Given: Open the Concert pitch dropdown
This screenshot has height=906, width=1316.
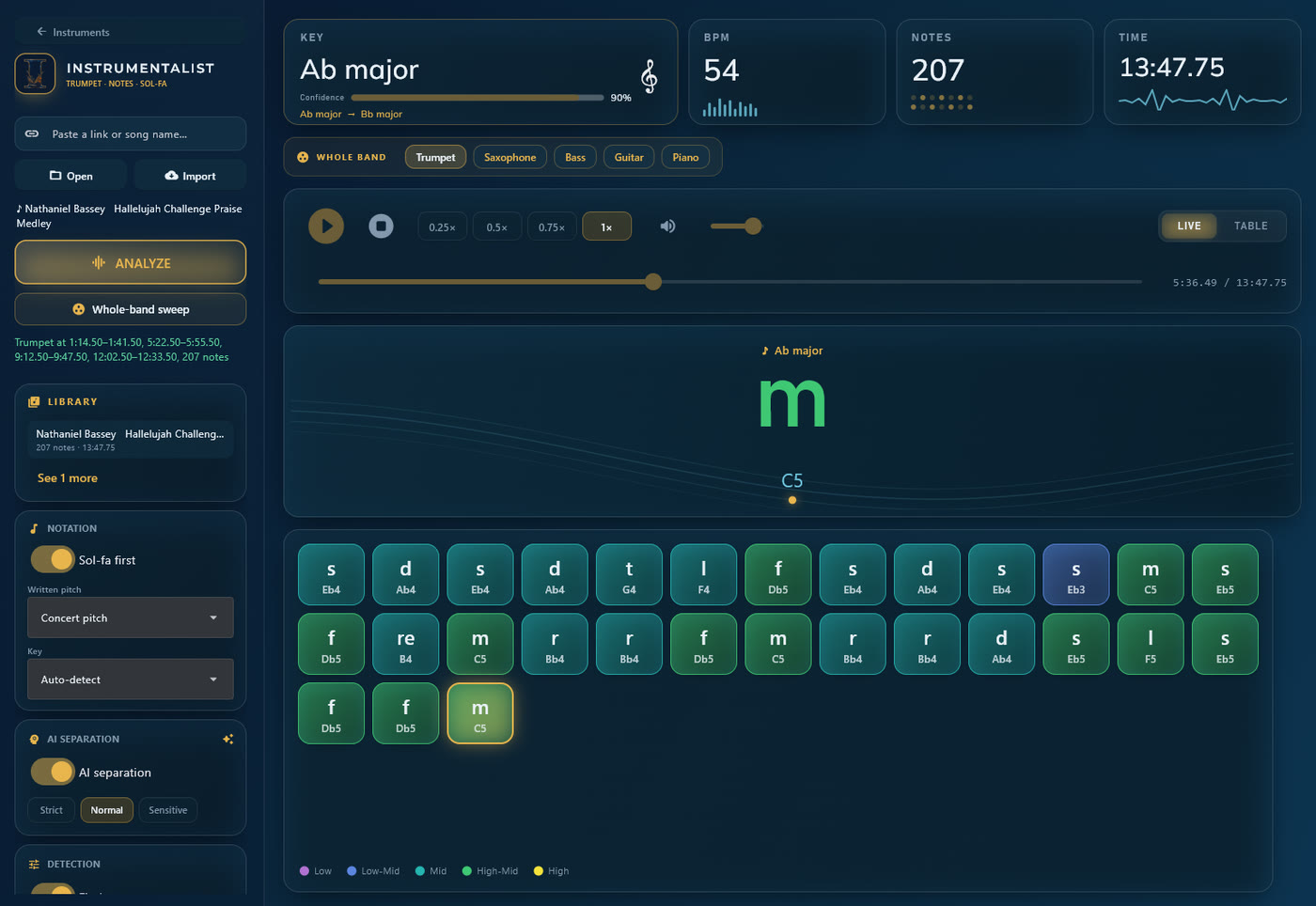Looking at the screenshot, I should coord(131,617).
